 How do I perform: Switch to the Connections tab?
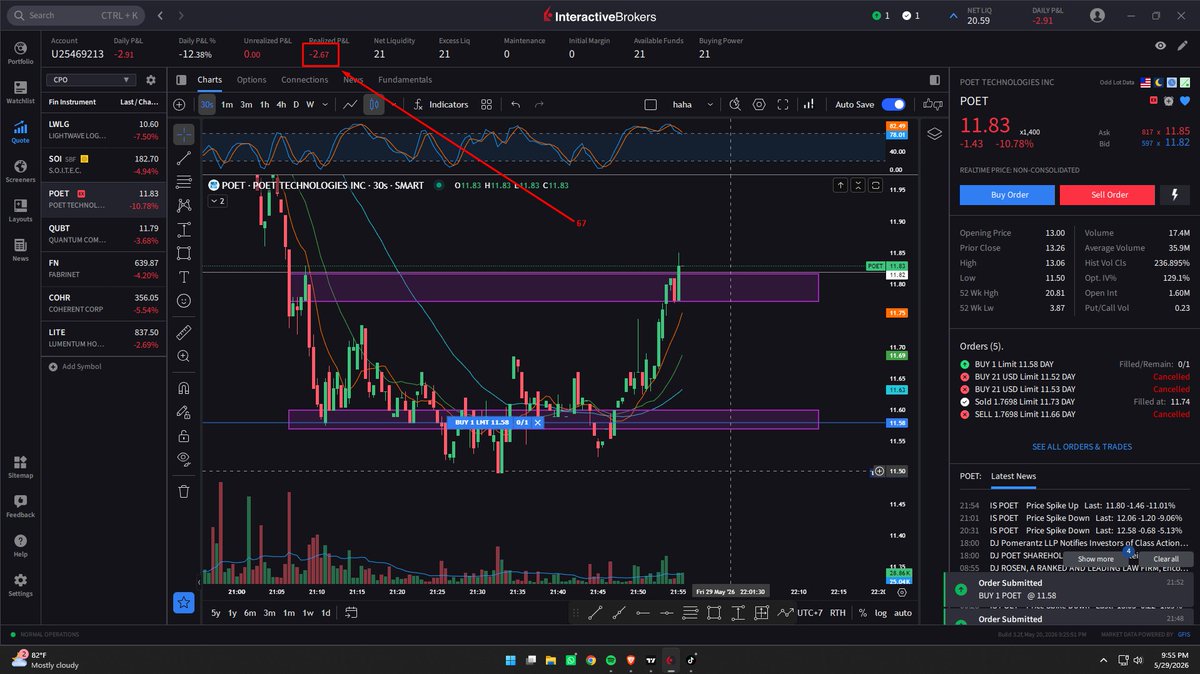(305, 80)
